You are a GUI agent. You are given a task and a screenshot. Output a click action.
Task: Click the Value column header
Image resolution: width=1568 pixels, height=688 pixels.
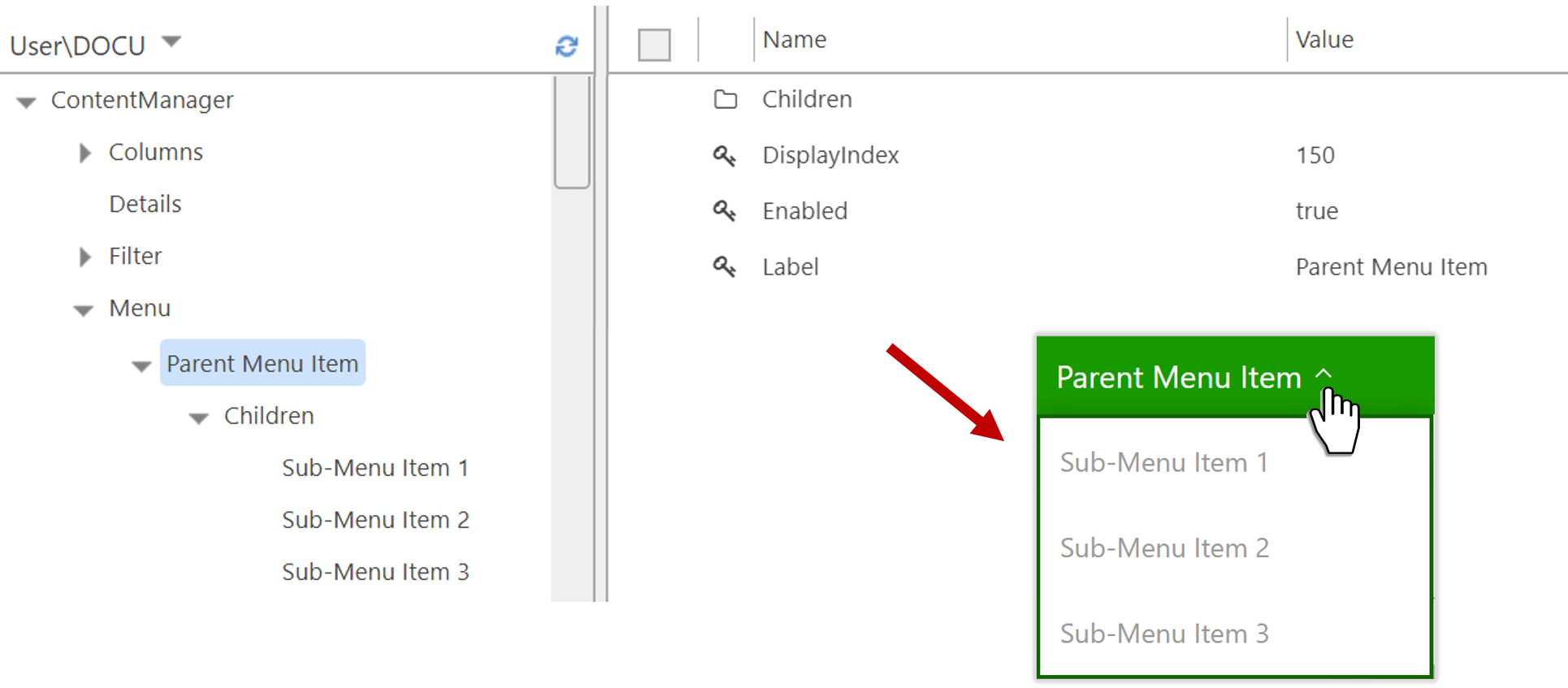click(x=1323, y=40)
